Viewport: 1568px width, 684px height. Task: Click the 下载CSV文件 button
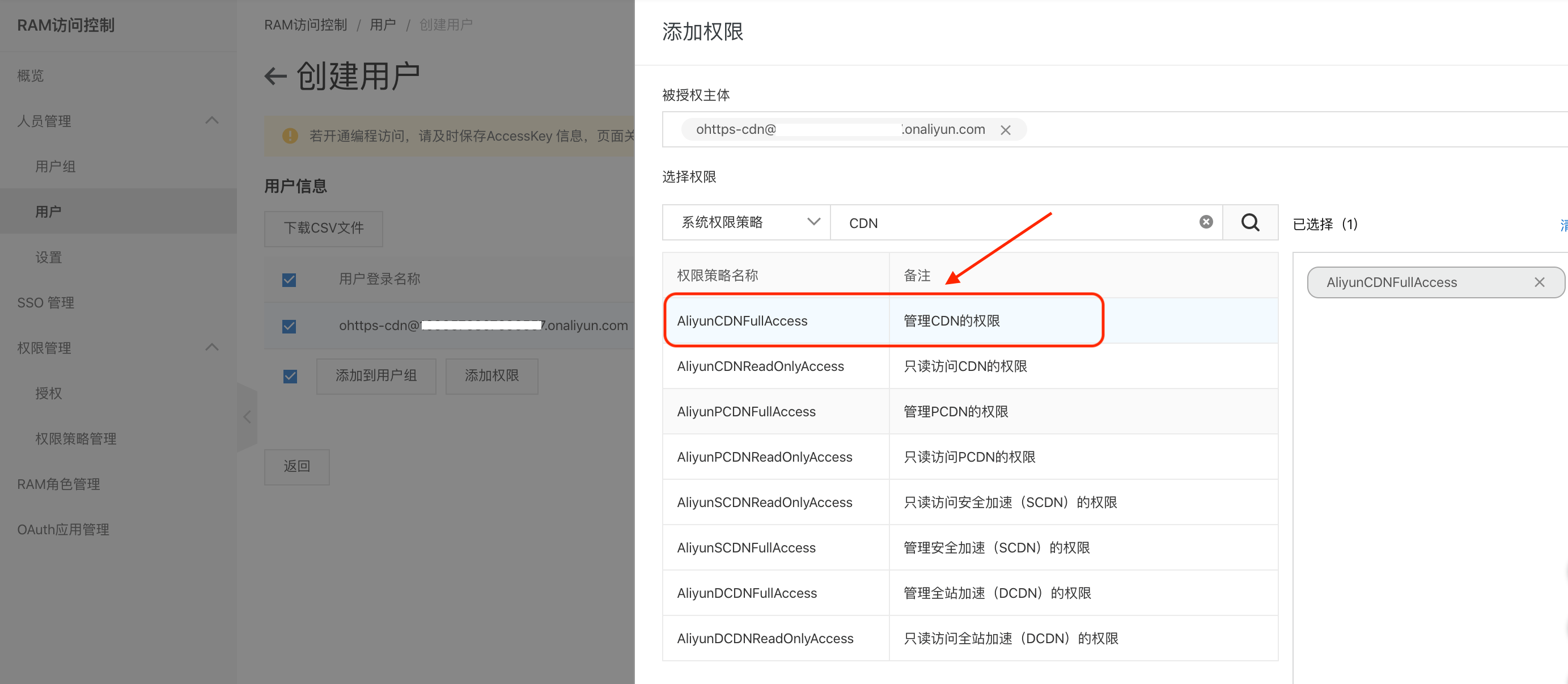[323, 229]
